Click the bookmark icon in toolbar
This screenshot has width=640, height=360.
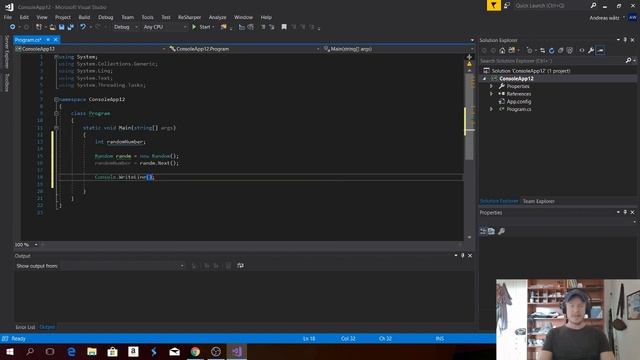point(284,27)
